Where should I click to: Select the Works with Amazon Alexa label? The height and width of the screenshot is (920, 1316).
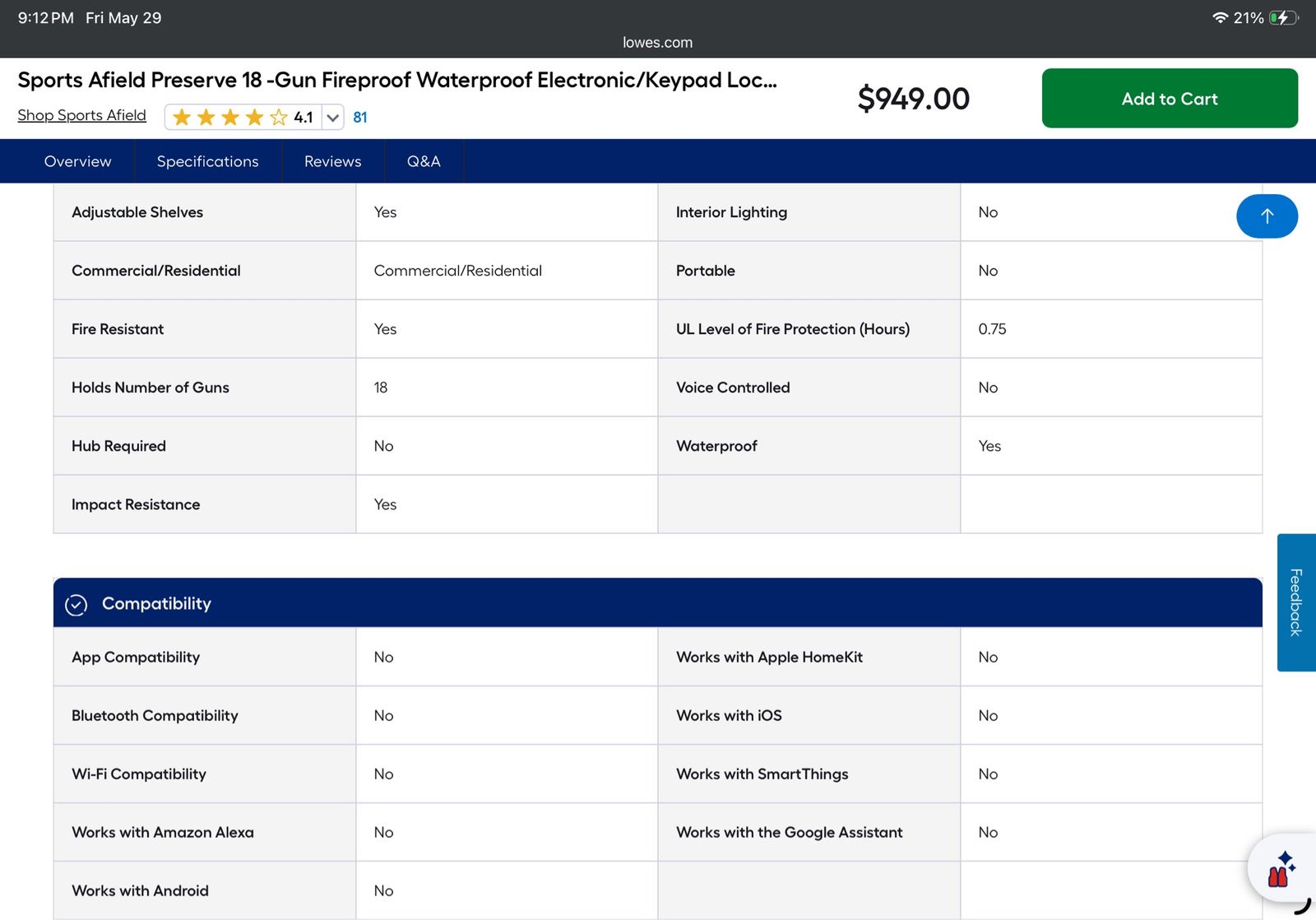[x=163, y=832]
